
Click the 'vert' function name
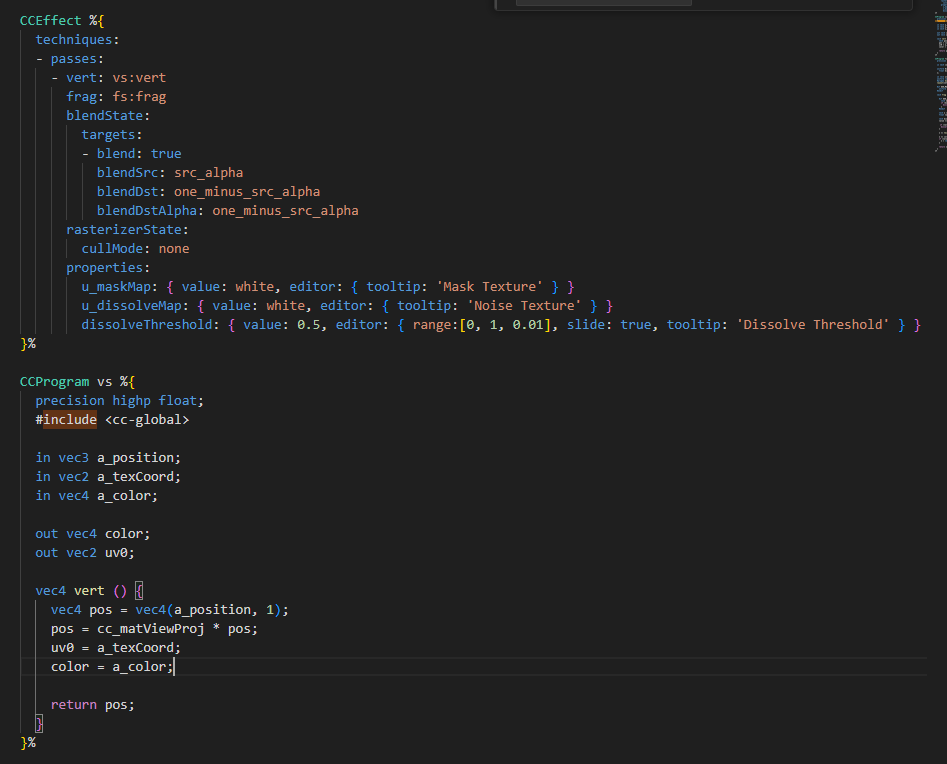89,591
